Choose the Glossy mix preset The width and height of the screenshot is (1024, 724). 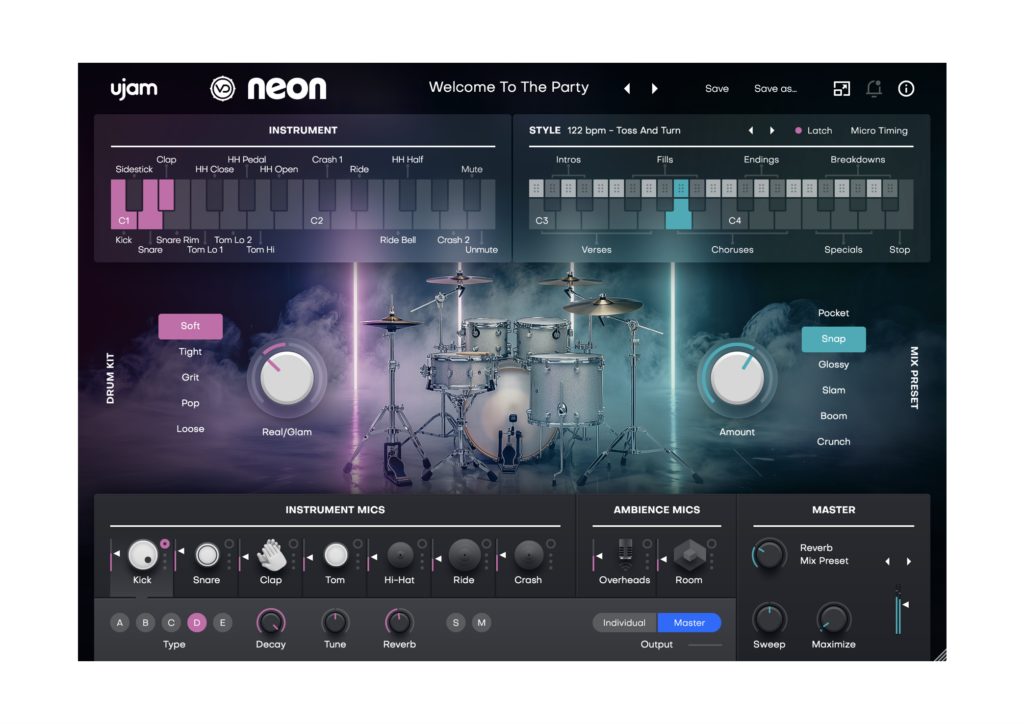click(x=833, y=364)
